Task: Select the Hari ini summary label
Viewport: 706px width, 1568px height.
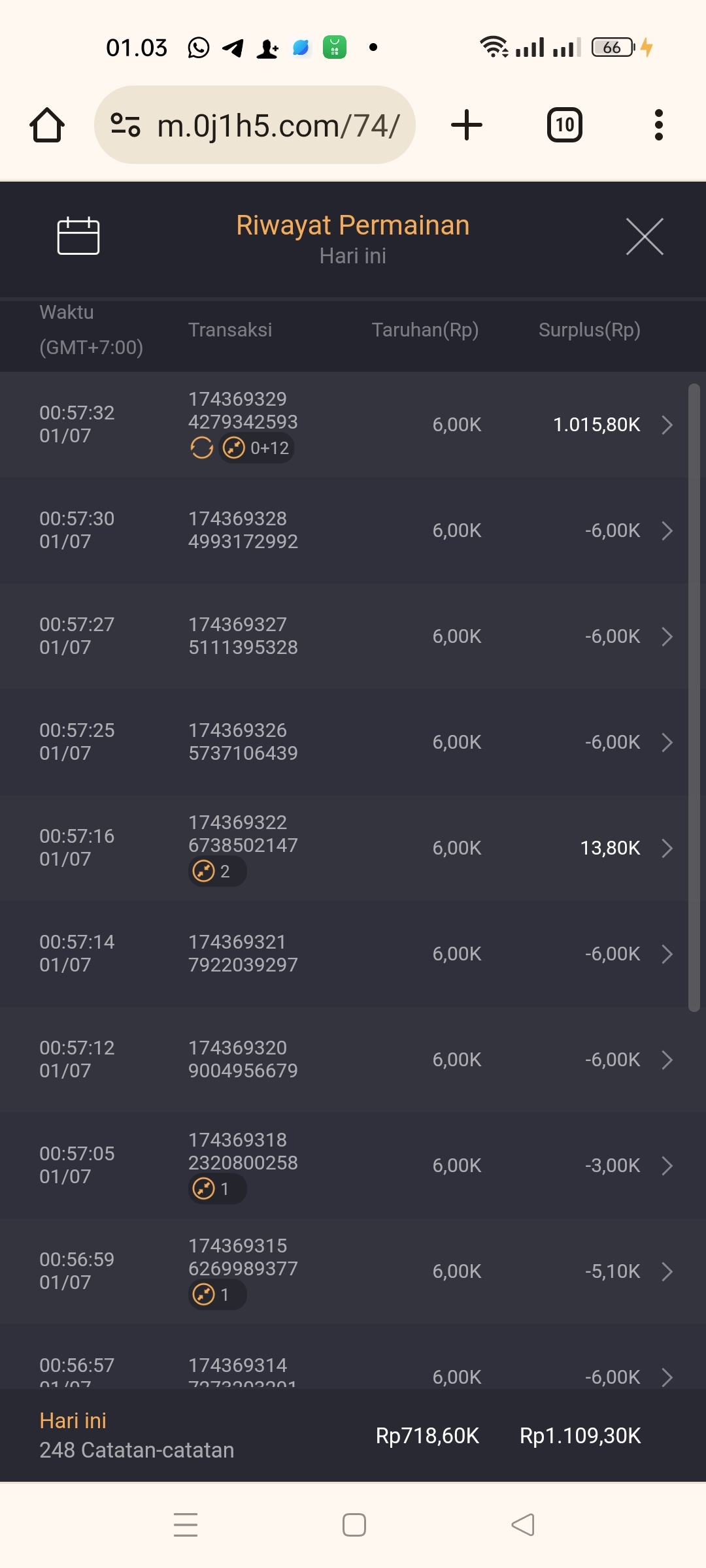Action: [73, 1420]
